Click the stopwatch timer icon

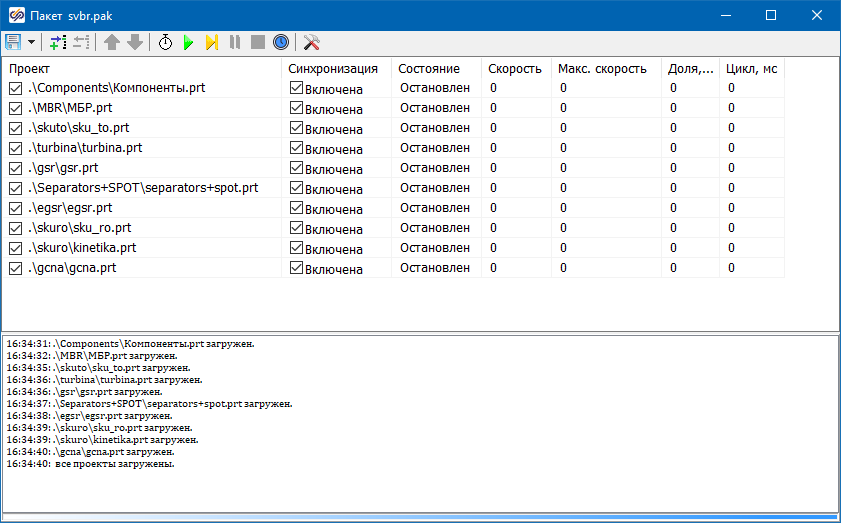tap(165, 42)
